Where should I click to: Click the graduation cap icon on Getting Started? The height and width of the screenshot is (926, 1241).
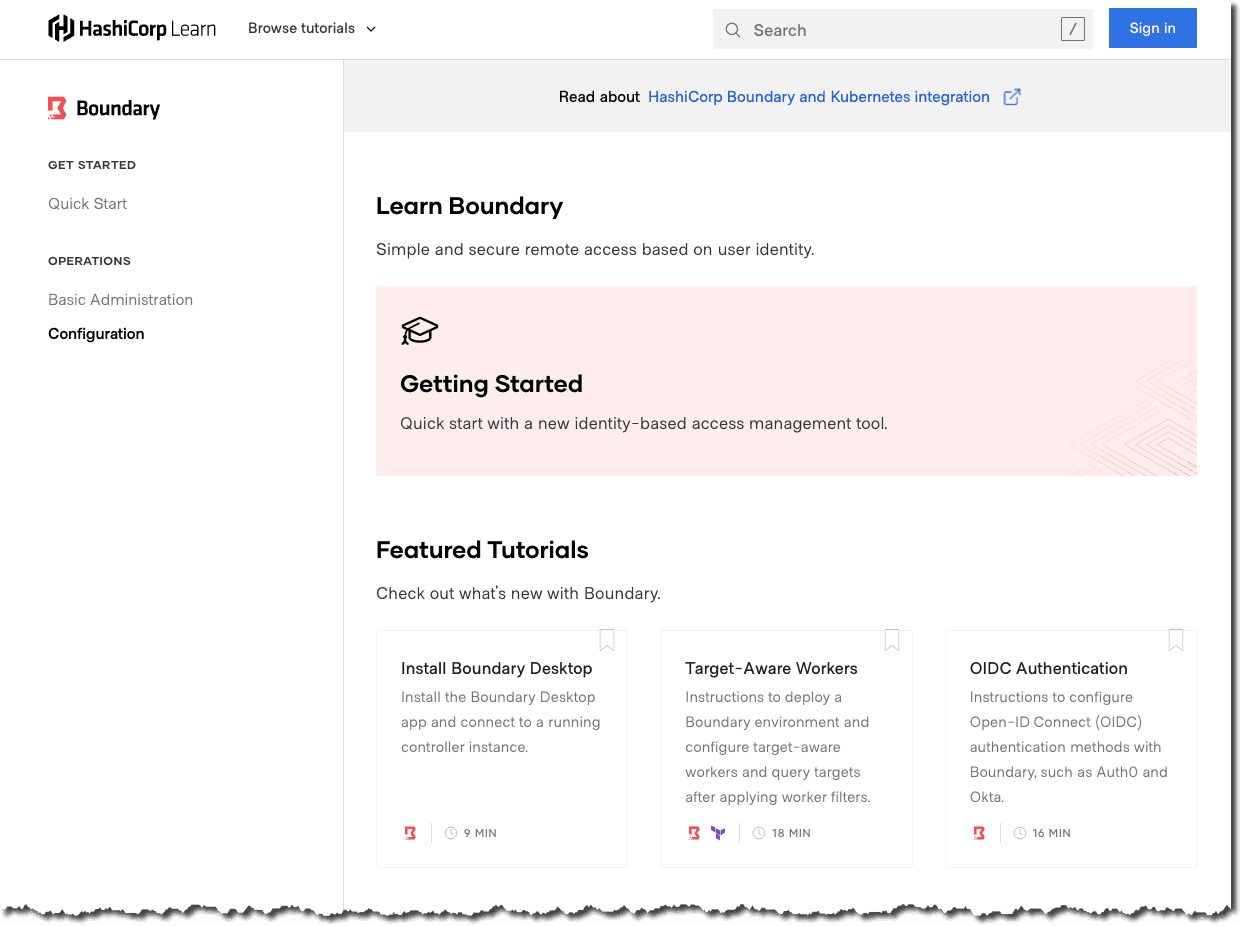tap(419, 331)
